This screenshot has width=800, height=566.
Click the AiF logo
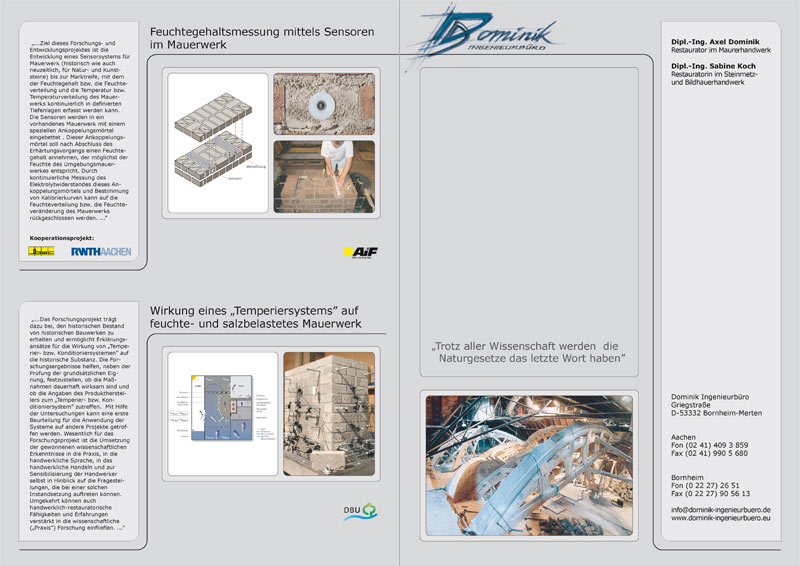coord(360,252)
